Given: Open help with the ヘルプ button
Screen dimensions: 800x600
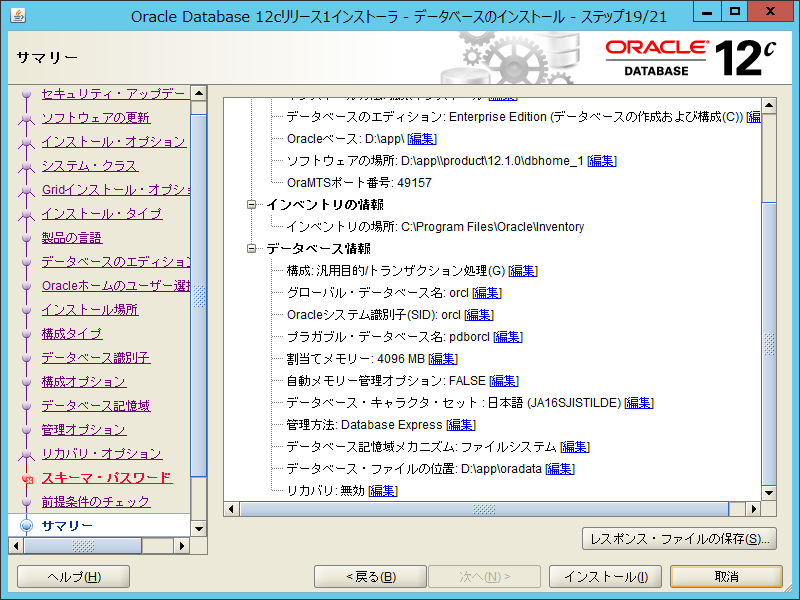Looking at the screenshot, I should pos(74,577).
